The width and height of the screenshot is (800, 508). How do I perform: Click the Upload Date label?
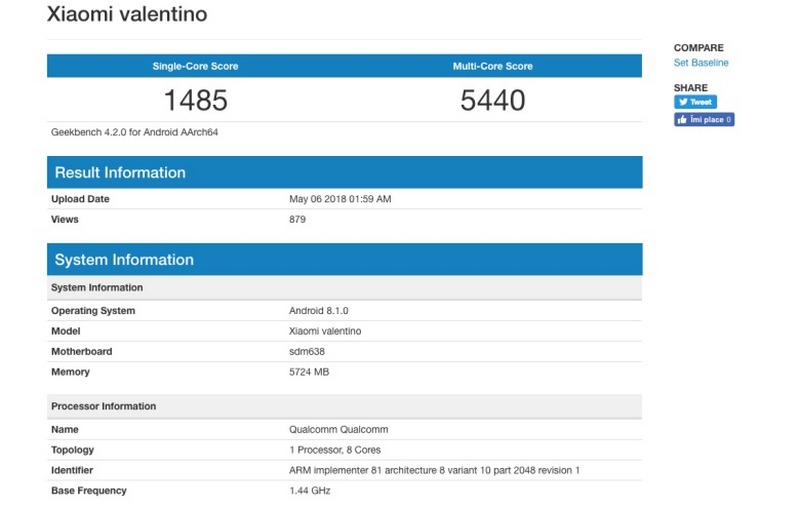pyautogui.click(x=80, y=199)
